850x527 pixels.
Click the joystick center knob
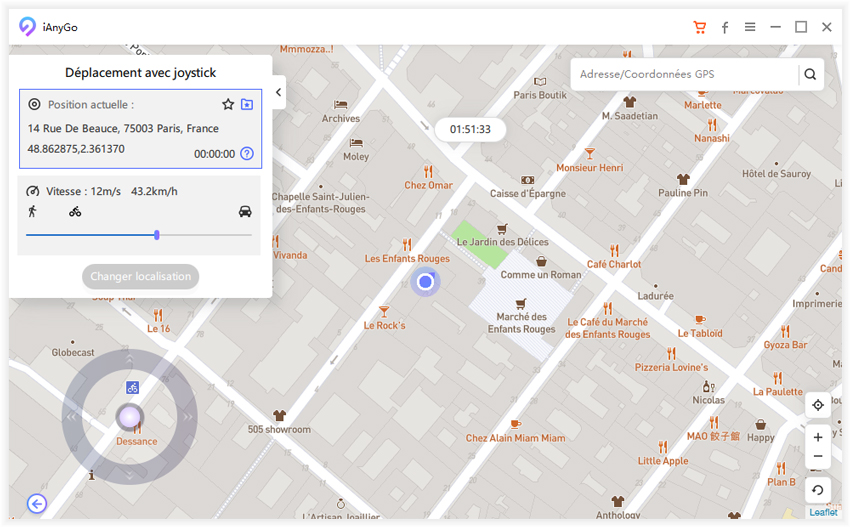tap(130, 417)
